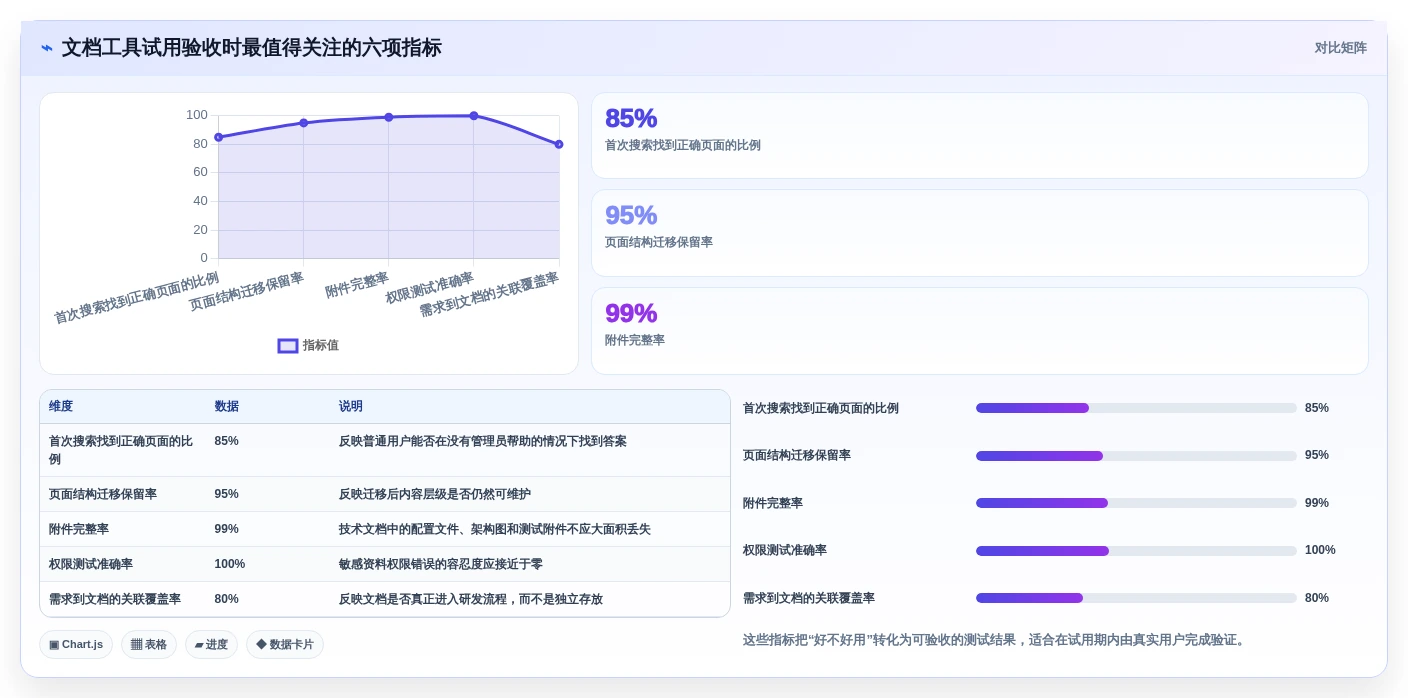Screen dimensions: 1408x698
Task: Click the diamond icon in the 数据卡片 chip
Action: (x=261, y=645)
